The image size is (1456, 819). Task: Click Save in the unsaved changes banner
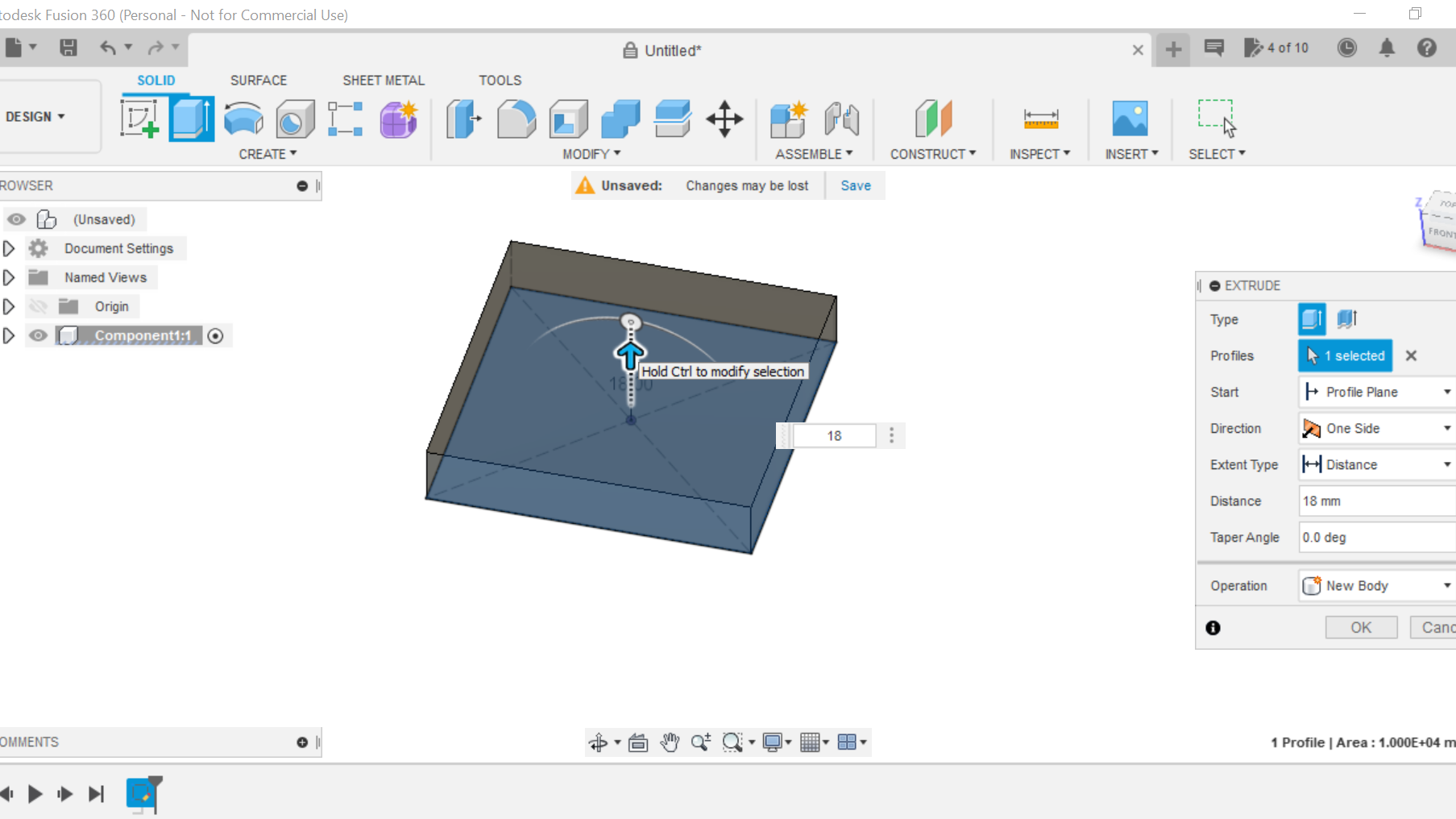(x=855, y=185)
